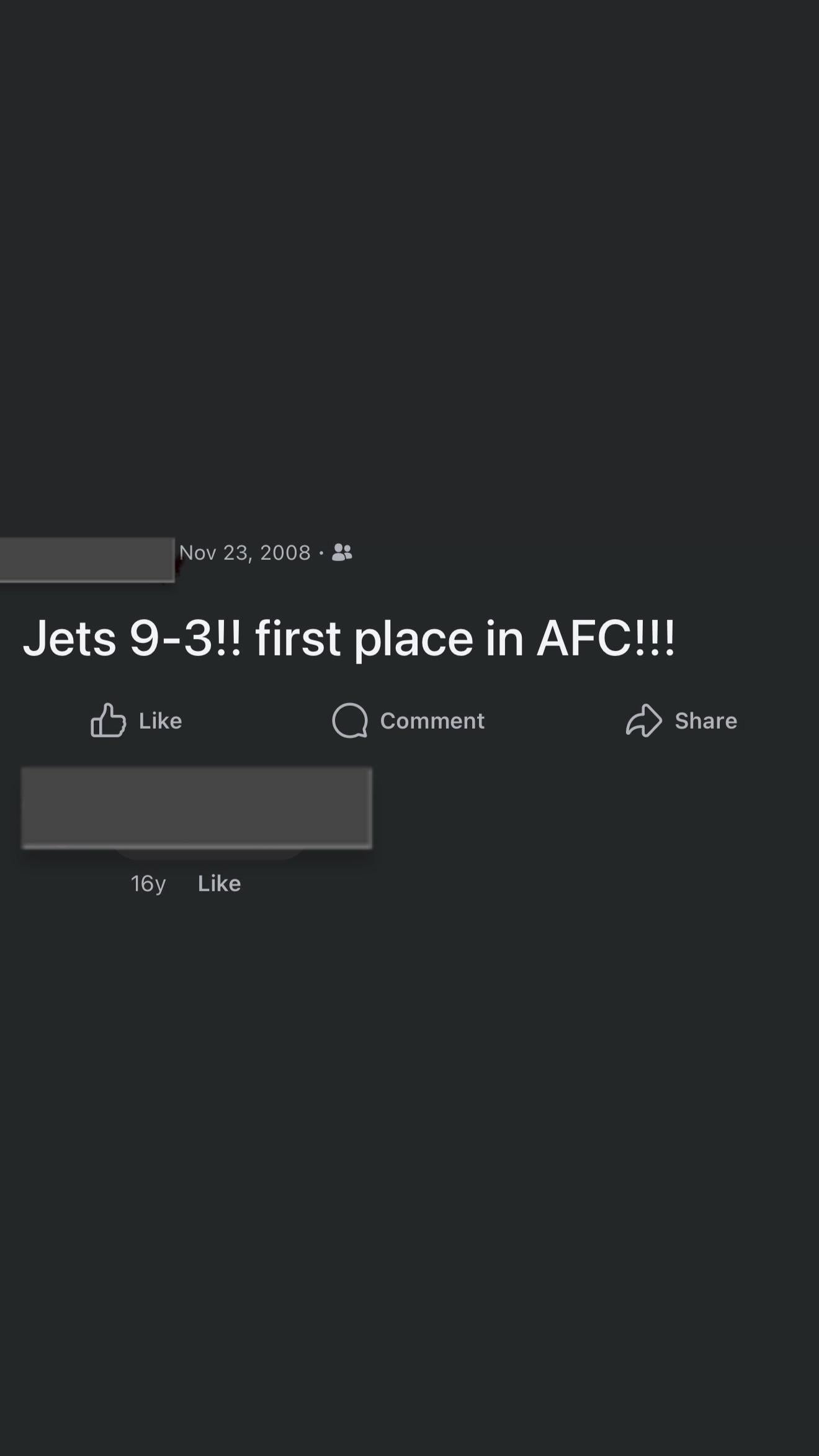Click "first place" in the post text
This screenshot has height=1456, width=819.
364,639
